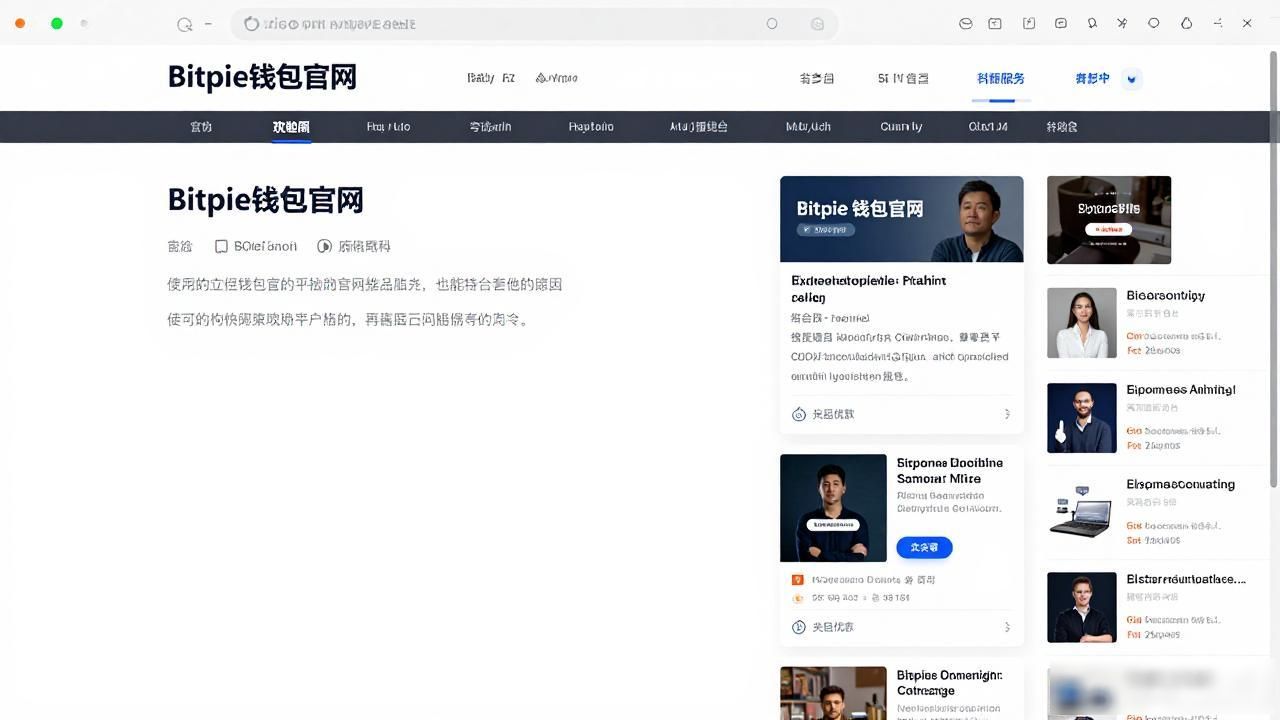Click inside the browser address bar
The image size is (1280, 720).
[534, 24]
